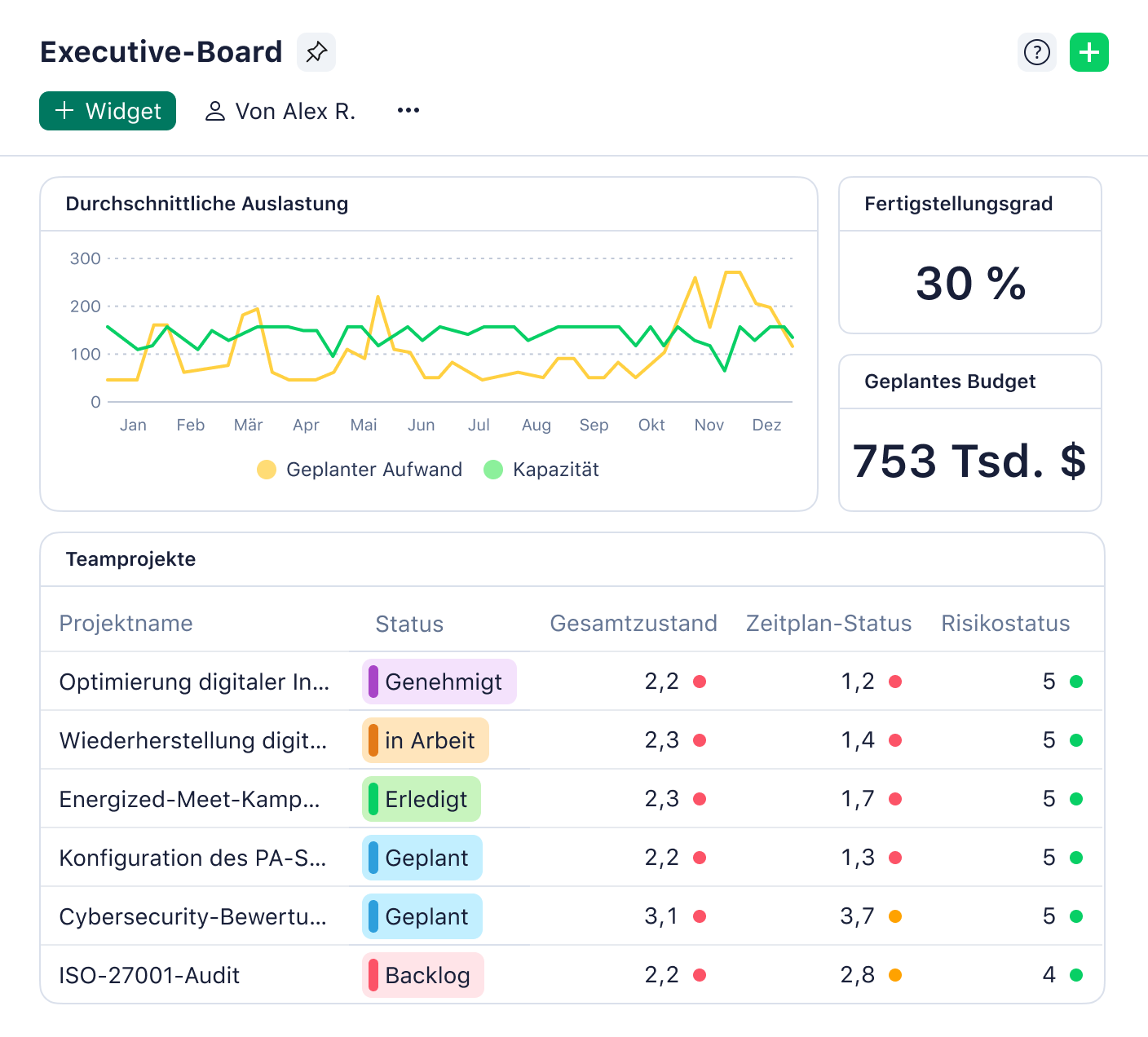Screen dimensions: 1148x1037
Task: Click the green plus icon button
Action: click(1088, 52)
